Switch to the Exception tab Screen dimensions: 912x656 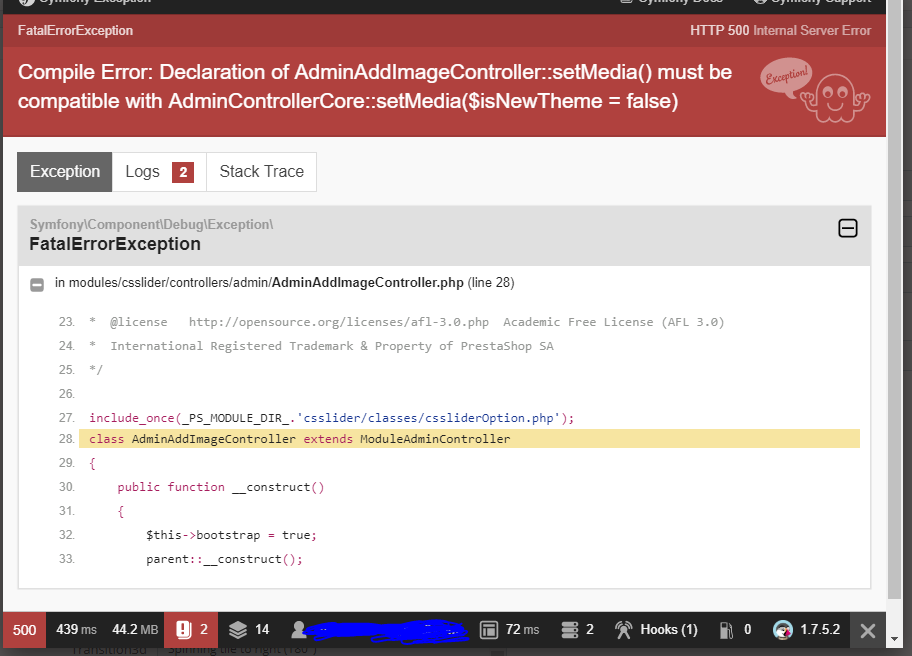[65, 172]
